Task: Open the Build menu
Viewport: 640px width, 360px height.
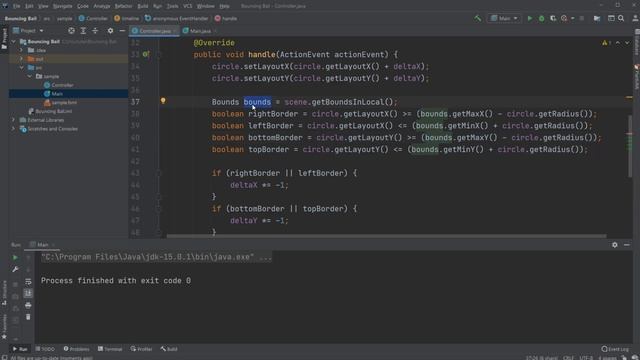Action: 143,6
